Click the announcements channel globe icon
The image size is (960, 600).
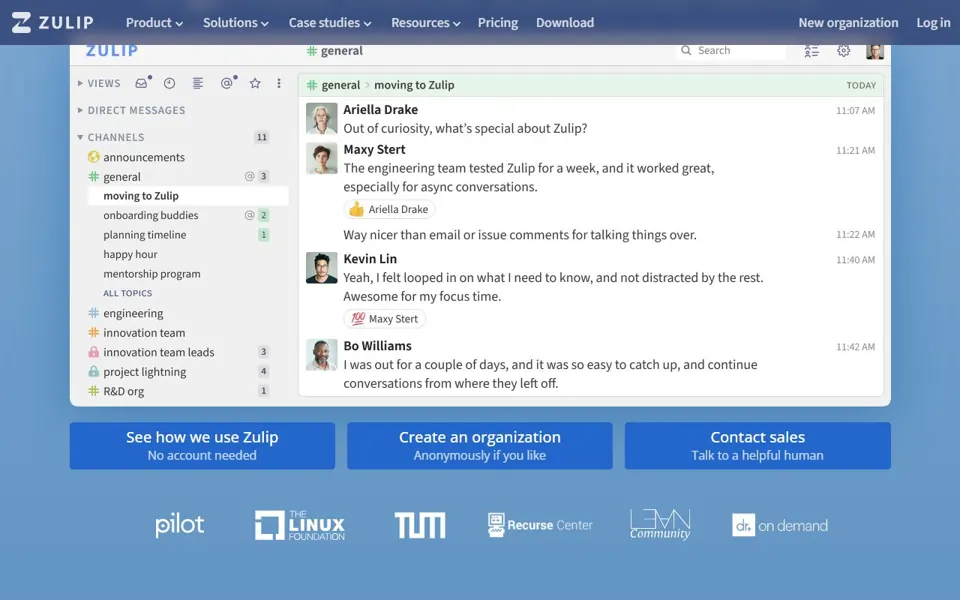point(94,157)
